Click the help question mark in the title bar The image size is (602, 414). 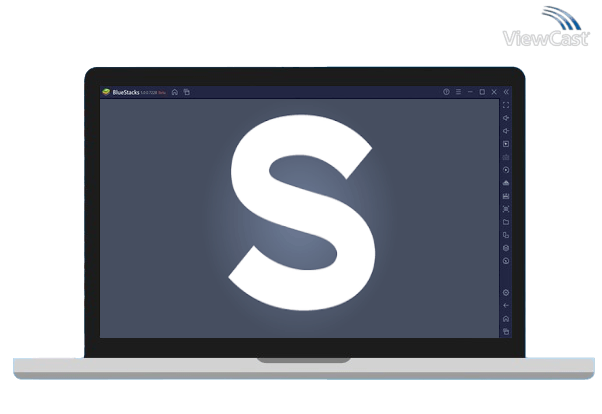pos(446,92)
